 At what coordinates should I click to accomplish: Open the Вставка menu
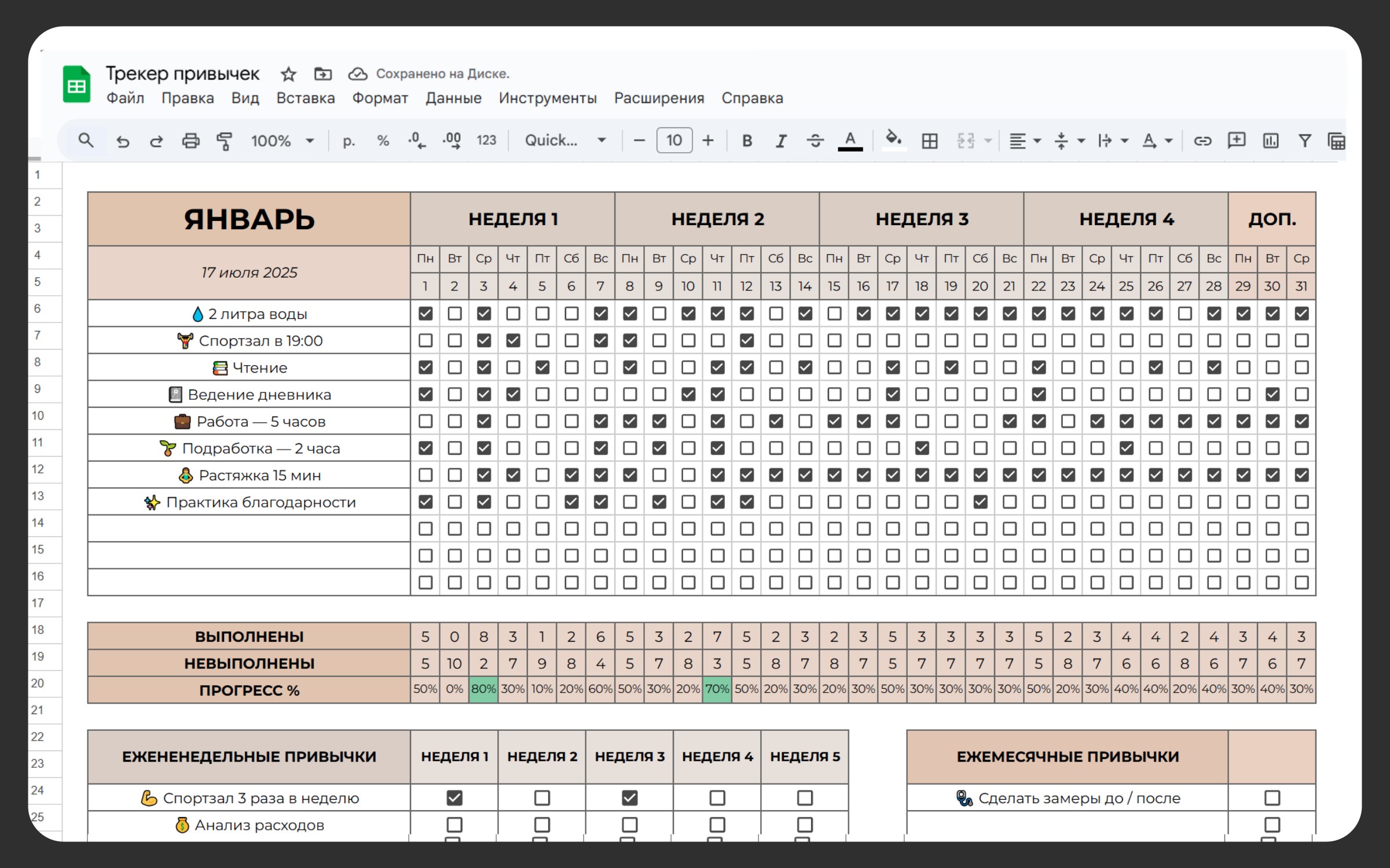point(306,98)
